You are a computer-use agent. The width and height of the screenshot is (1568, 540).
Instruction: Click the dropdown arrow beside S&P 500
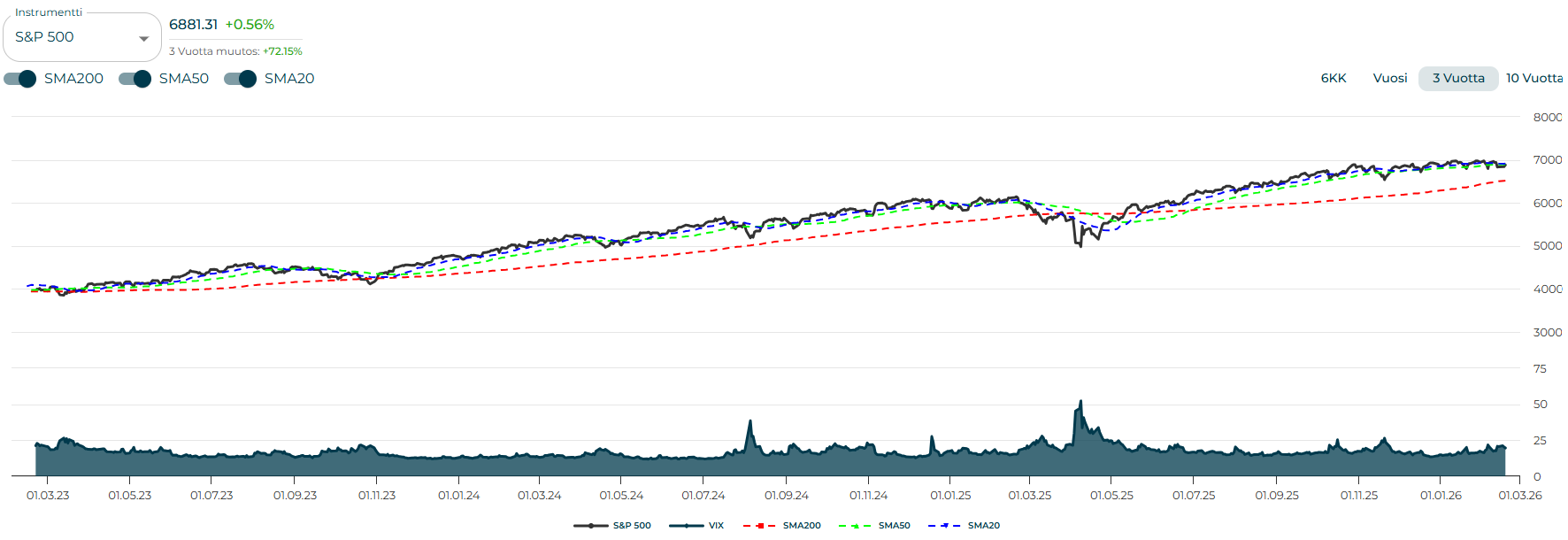(x=144, y=38)
